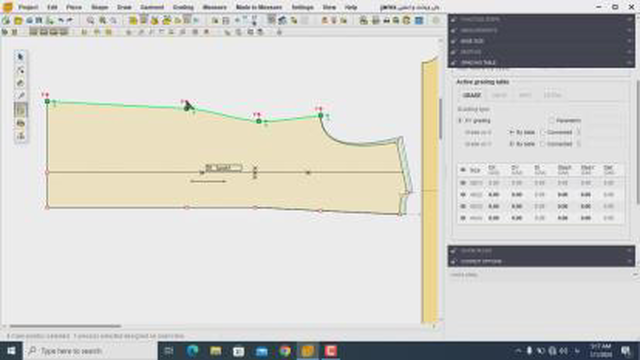Image resolution: width=640 pixels, height=360 pixels.
Task: Click the Redo arrow in toolbar
Action: click(69, 20)
